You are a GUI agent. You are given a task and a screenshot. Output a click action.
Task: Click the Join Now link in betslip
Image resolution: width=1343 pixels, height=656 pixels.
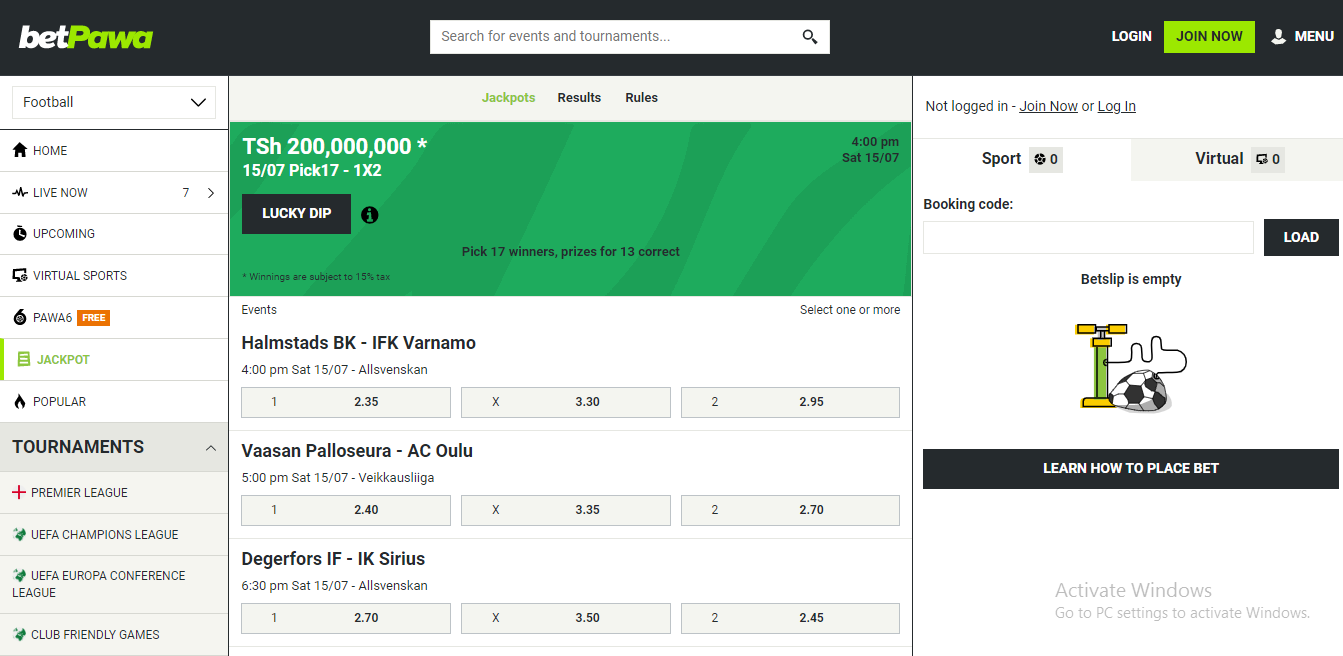[1048, 106]
